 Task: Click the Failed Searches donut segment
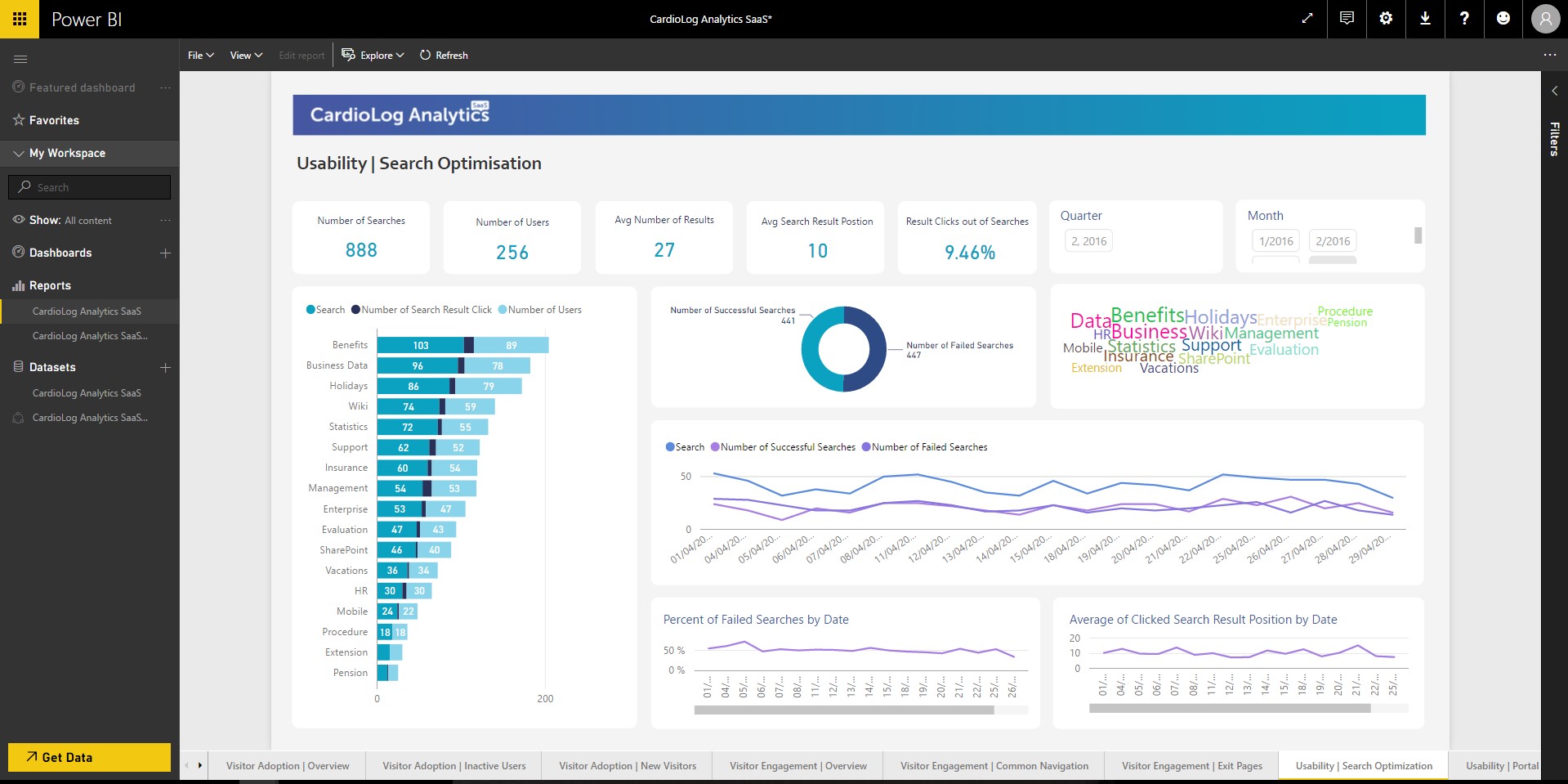865,349
